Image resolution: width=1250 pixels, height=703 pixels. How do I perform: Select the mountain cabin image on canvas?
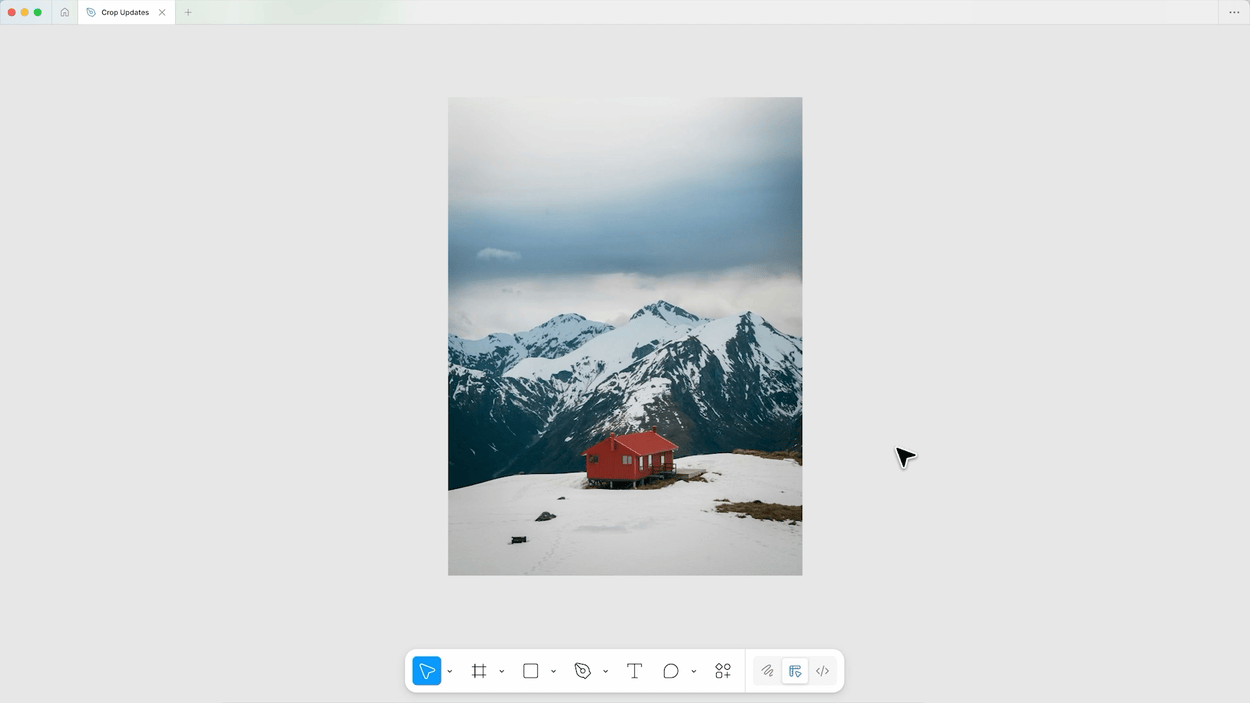tap(625, 336)
